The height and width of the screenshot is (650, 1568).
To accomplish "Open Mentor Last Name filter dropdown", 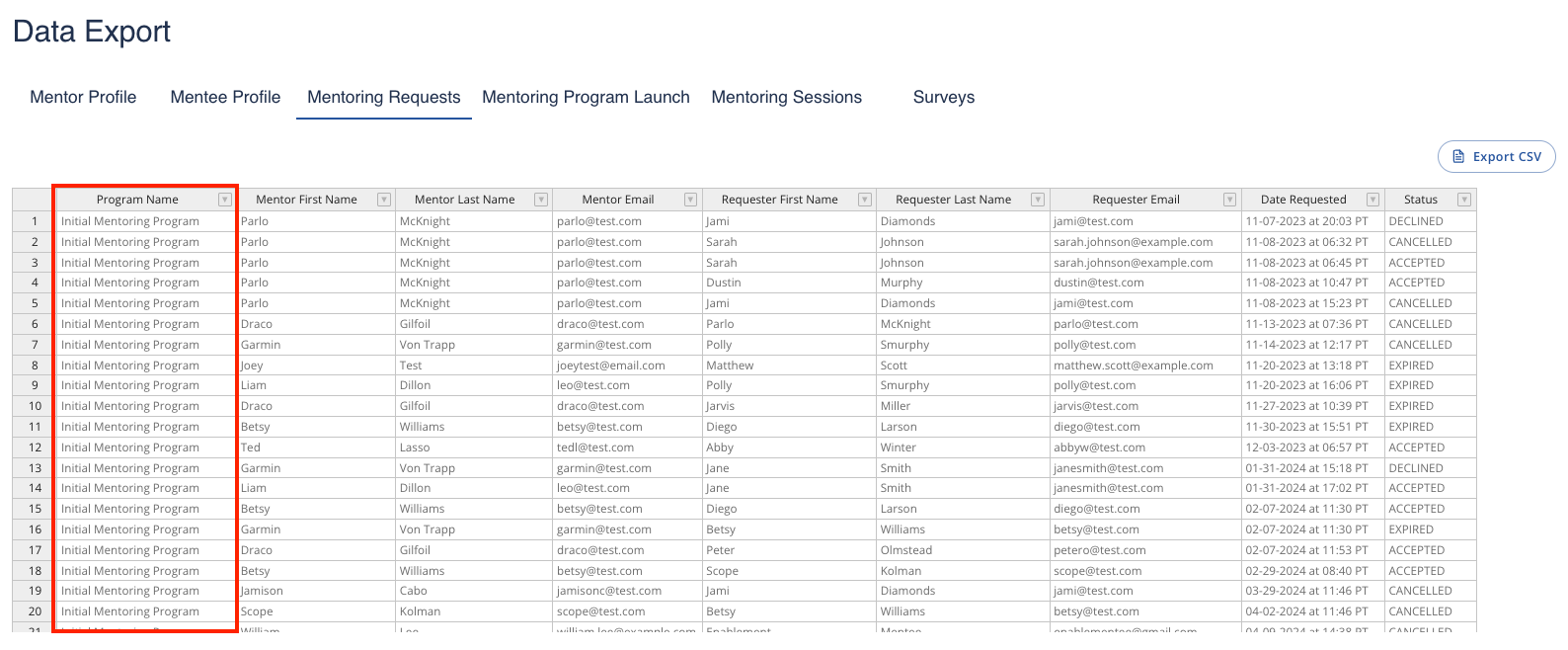I will 541,200.
